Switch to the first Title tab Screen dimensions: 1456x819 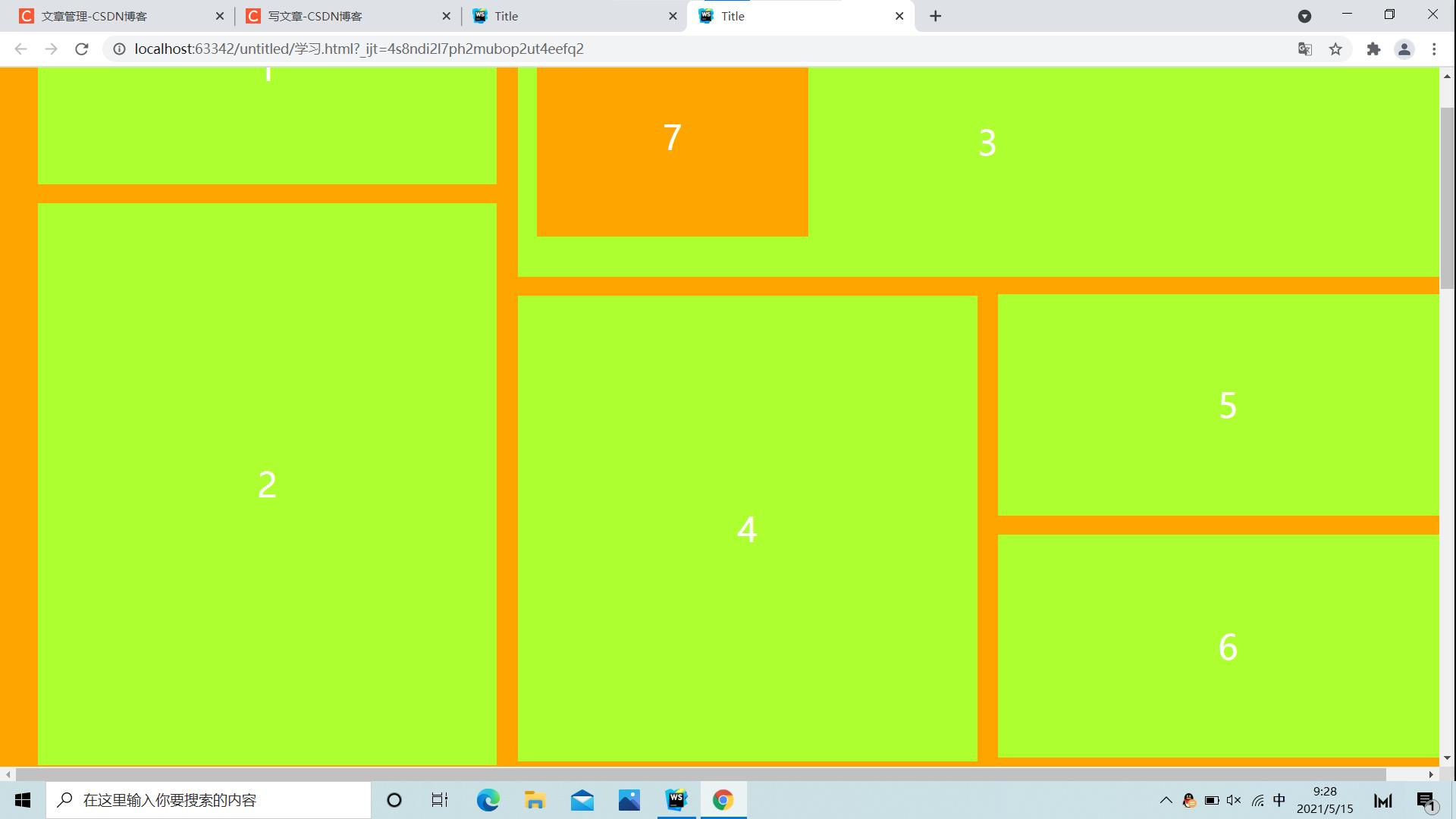tap(574, 16)
